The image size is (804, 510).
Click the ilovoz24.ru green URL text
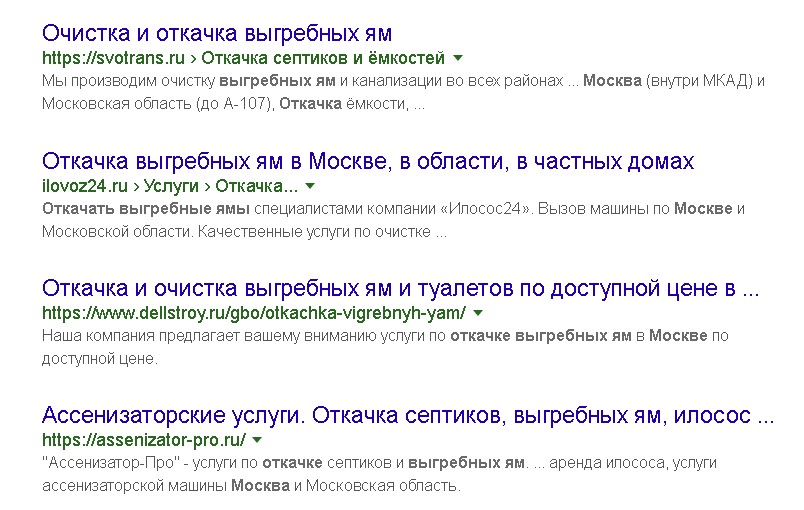click(85, 186)
